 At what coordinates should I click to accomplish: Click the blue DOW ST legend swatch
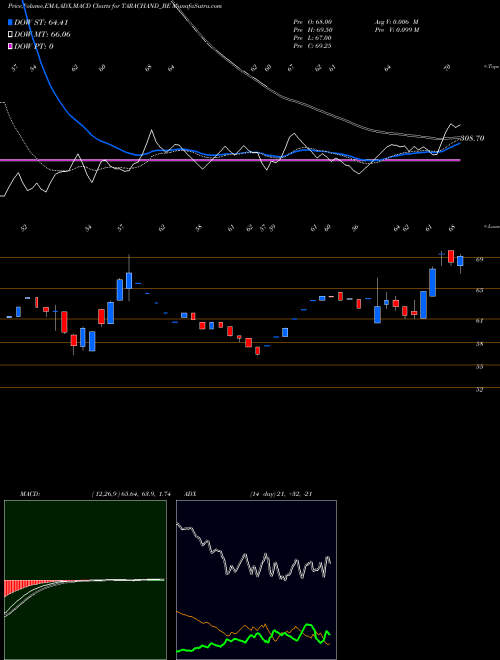[11, 22]
